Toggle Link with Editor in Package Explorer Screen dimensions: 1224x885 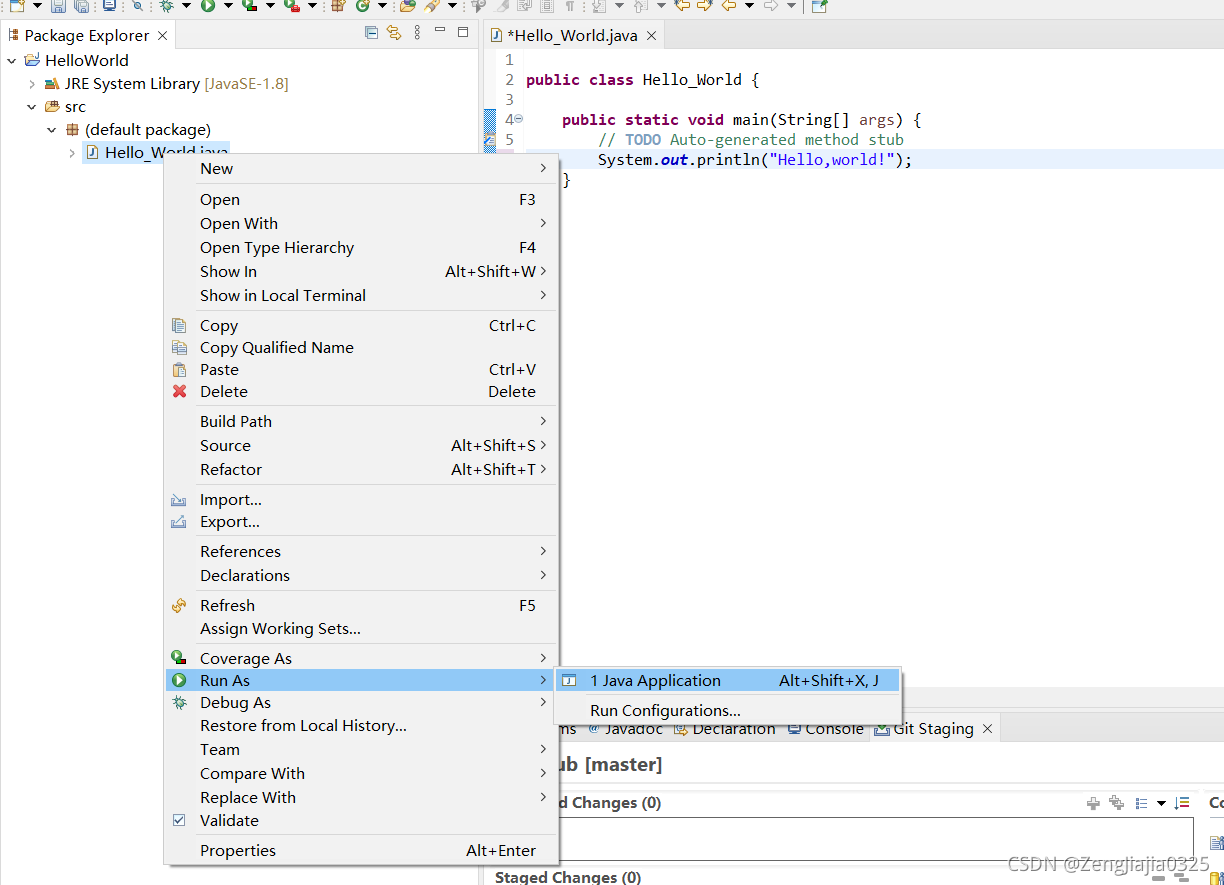click(x=394, y=33)
